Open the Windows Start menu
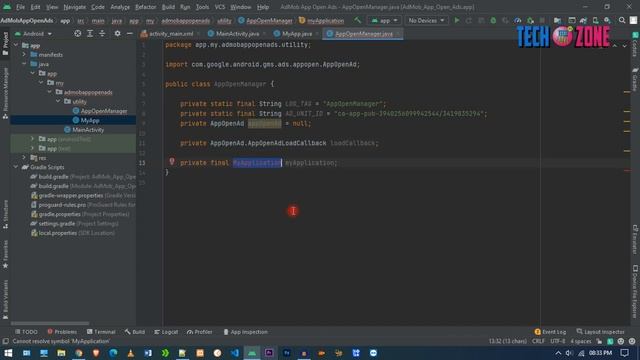 (x=8, y=353)
